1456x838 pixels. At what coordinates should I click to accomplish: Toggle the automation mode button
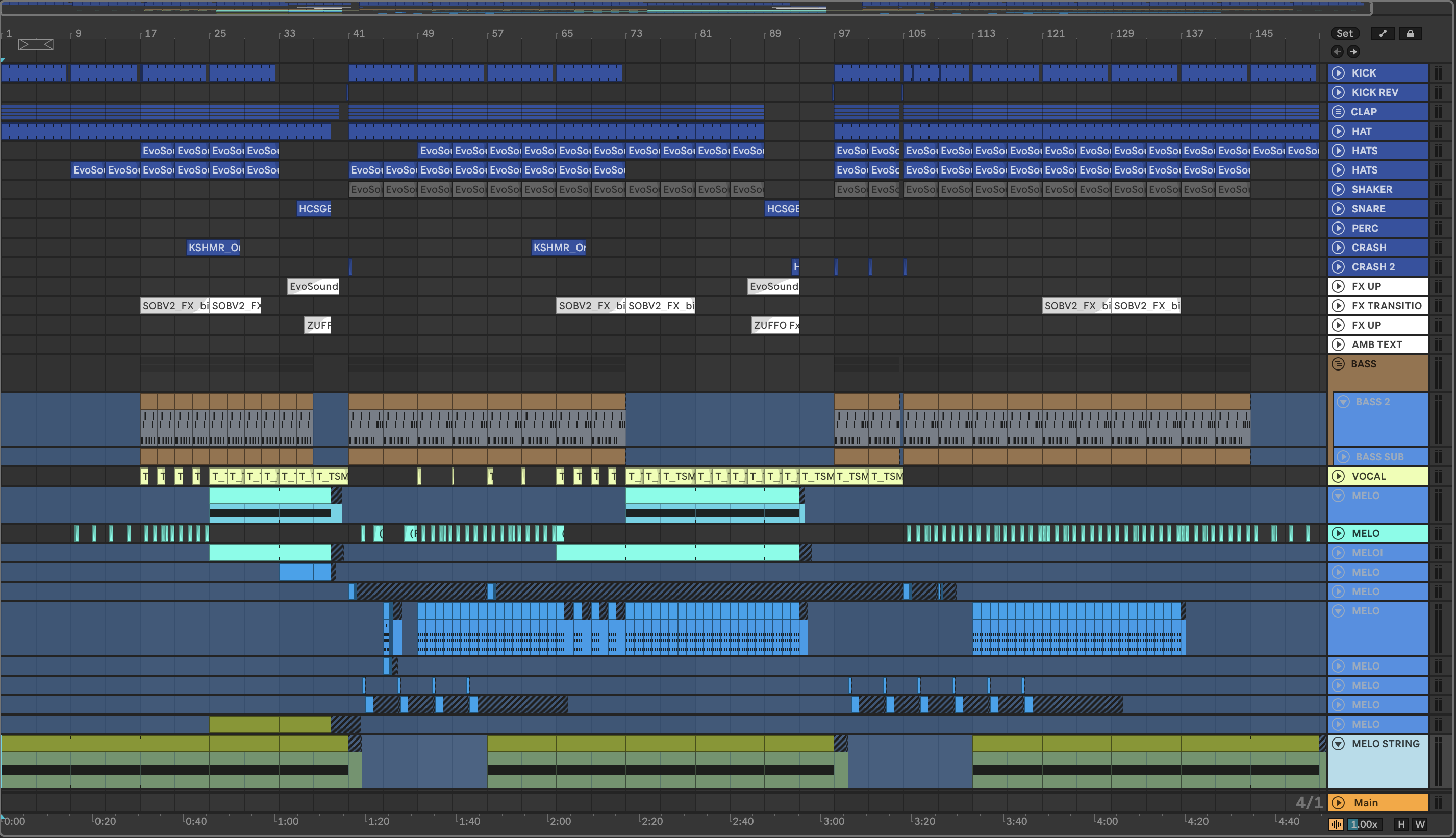click(1383, 33)
